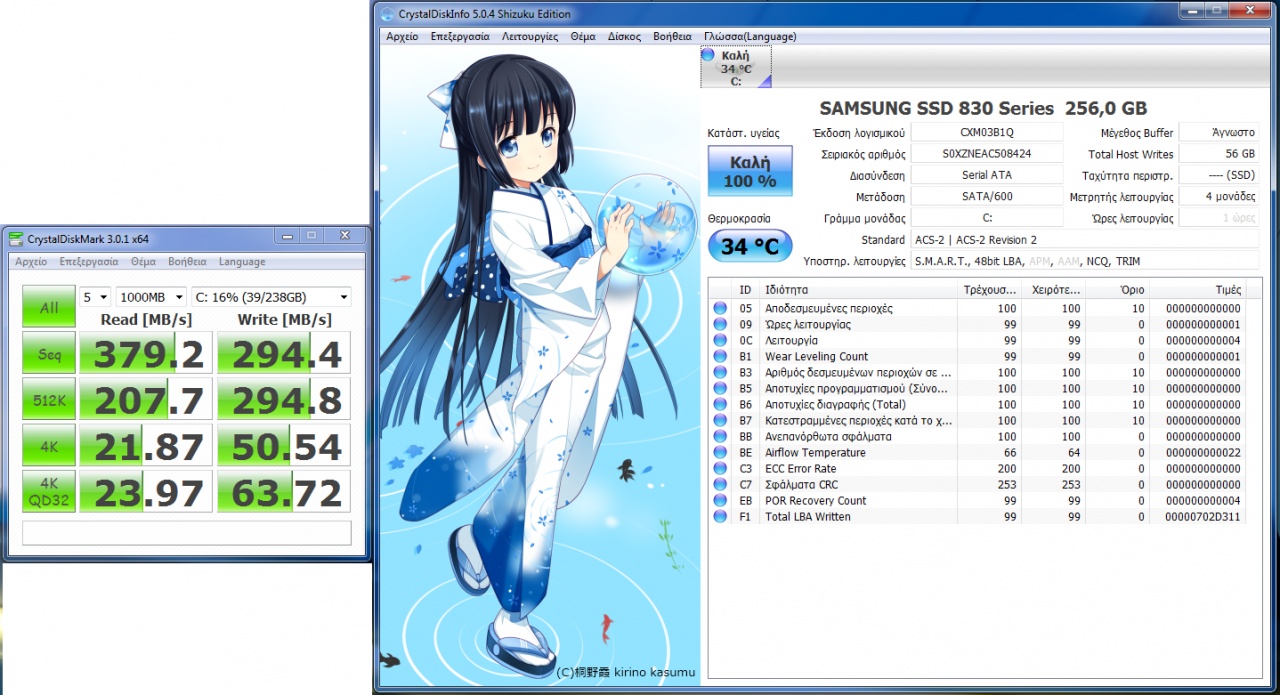Image resolution: width=1280 pixels, height=695 pixels.
Task: Open Αρχείο menu in CrystalDiskMark
Action: (x=31, y=262)
